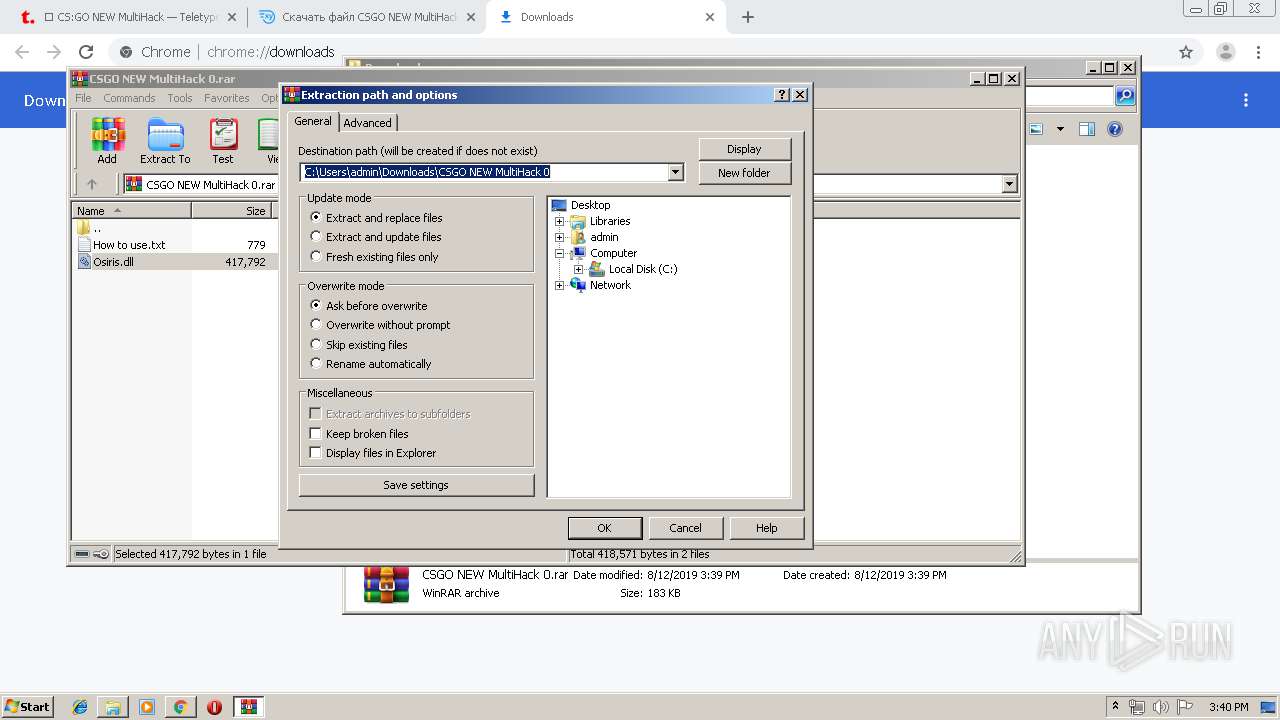Click the Internet Explorer taskbar icon

tap(80, 707)
